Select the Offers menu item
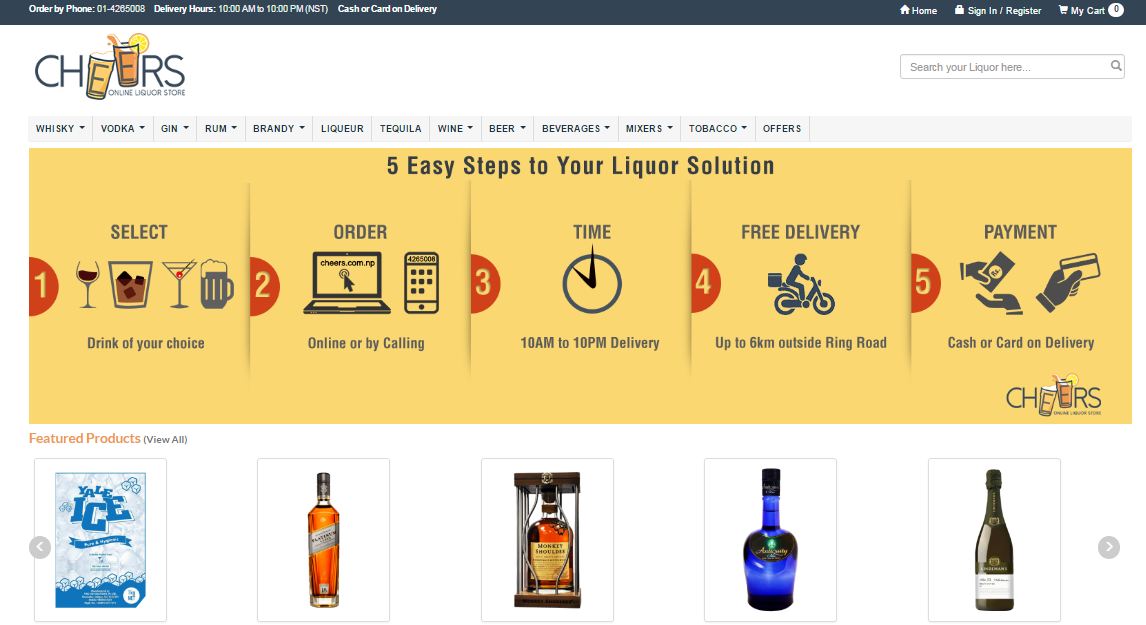1146x625 pixels. tap(782, 128)
